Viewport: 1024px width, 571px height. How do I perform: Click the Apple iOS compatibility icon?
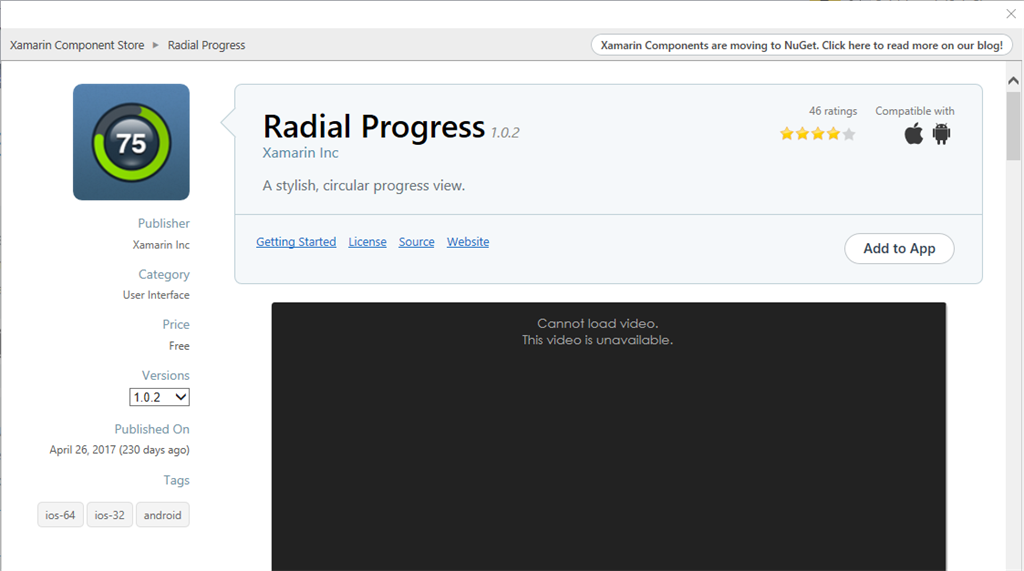(914, 133)
